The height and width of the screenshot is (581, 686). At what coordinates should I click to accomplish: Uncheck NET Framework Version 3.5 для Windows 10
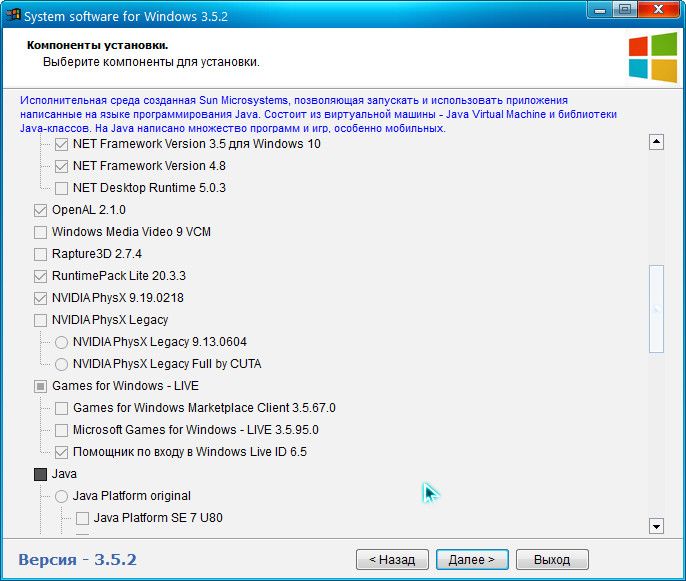pyautogui.click(x=61, y=144)
